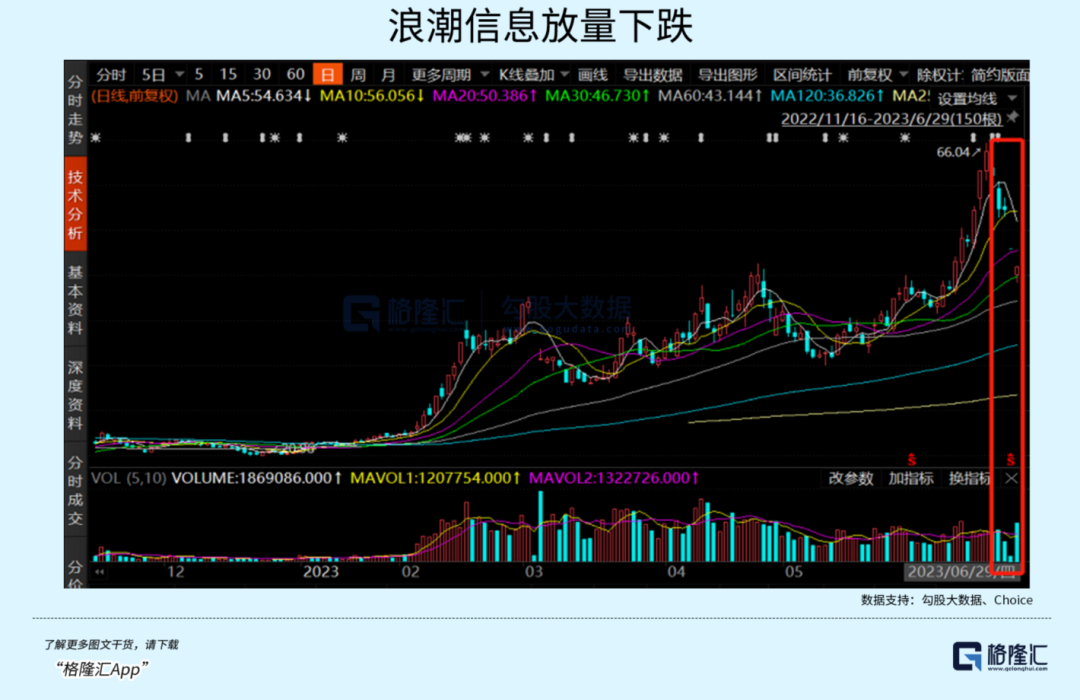Open the 基本资料 sidebar tab

[x=75, y=300]
